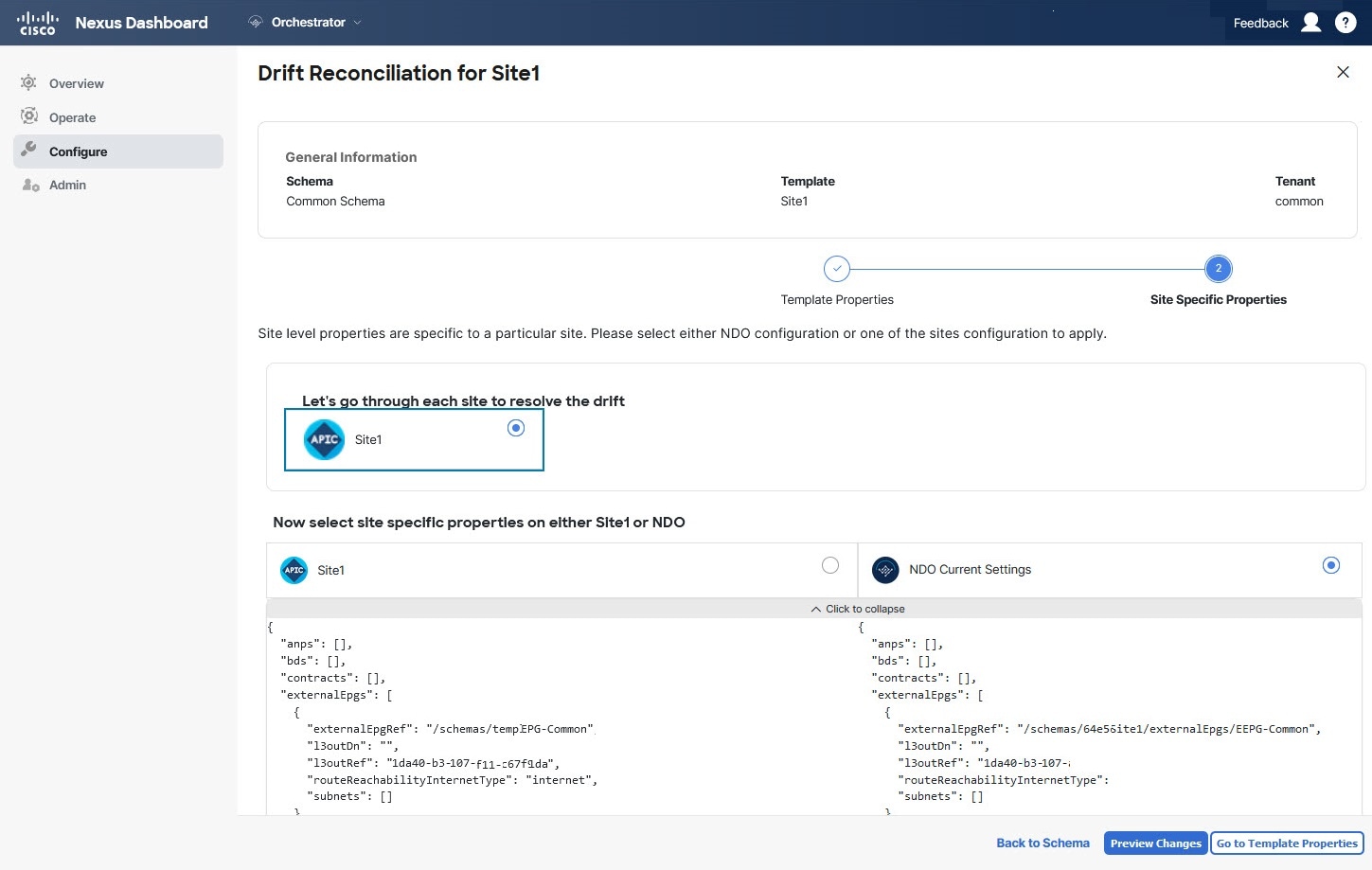Choose NDO Current Settings radio button
1372x870 pixels.
coord(1331,565)
